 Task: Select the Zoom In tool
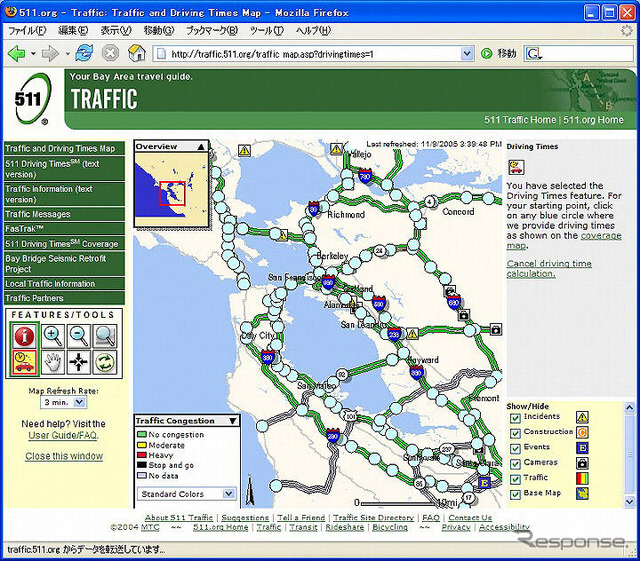click(53, 336)
